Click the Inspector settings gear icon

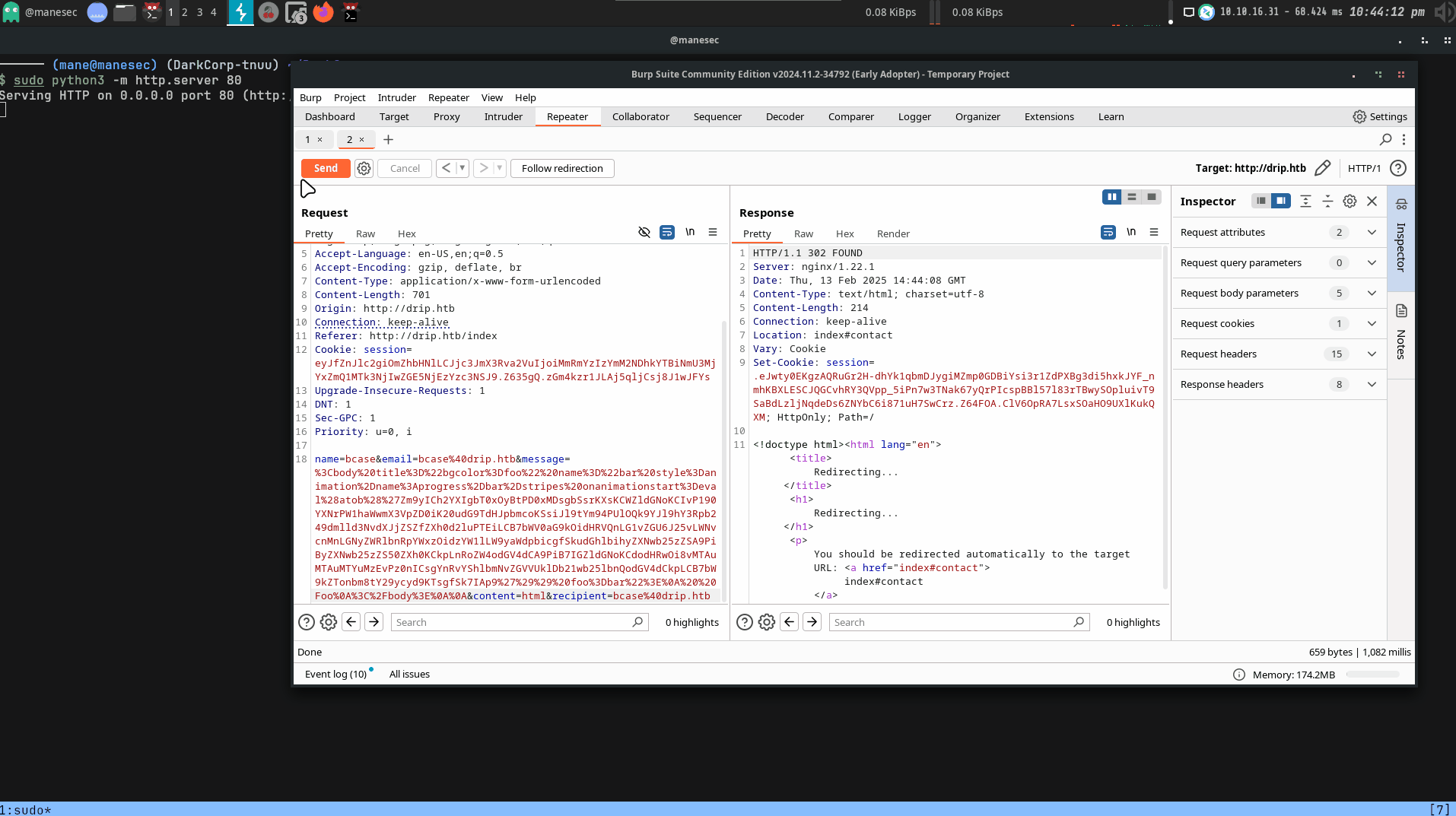1350,202
